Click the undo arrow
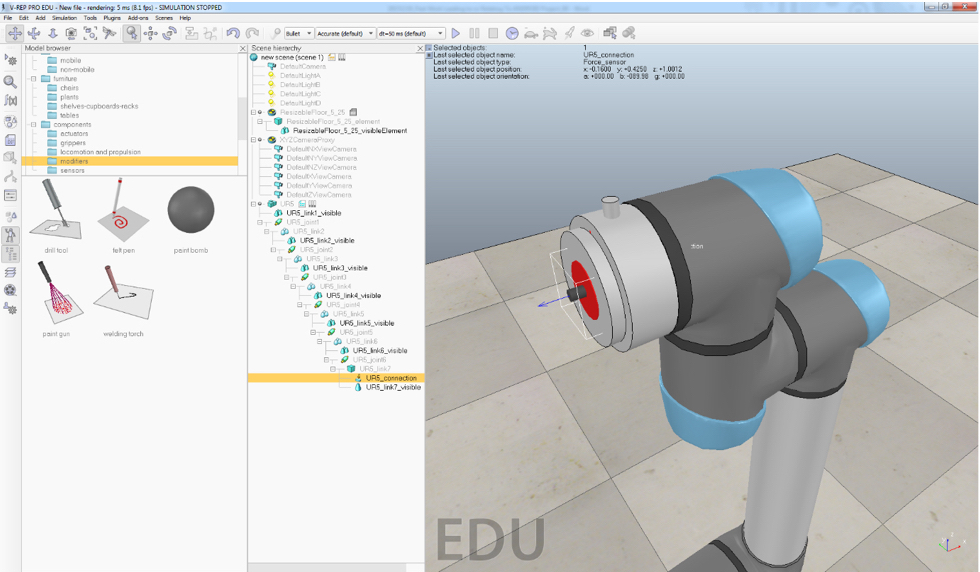Viewport: 980px width, 572px height. pos(233,33)
